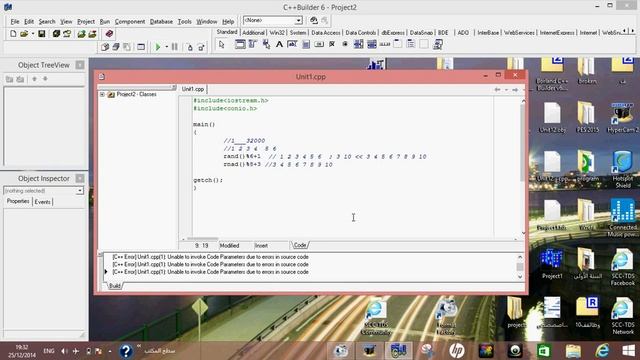This screenshot has height=360, width=640.
Task: Open the Database menu
Action: (161, 22)
